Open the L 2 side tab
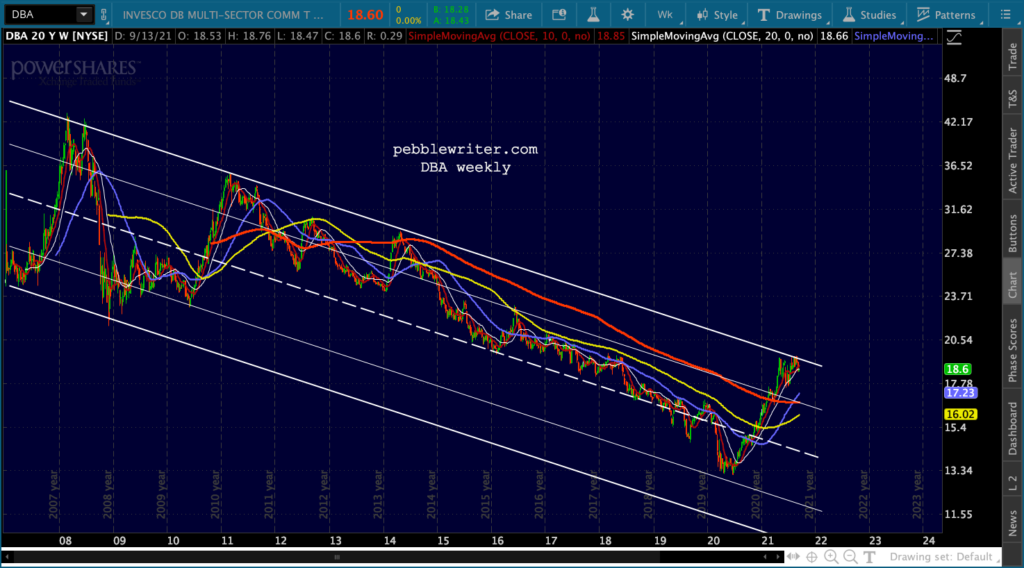 1012,483
